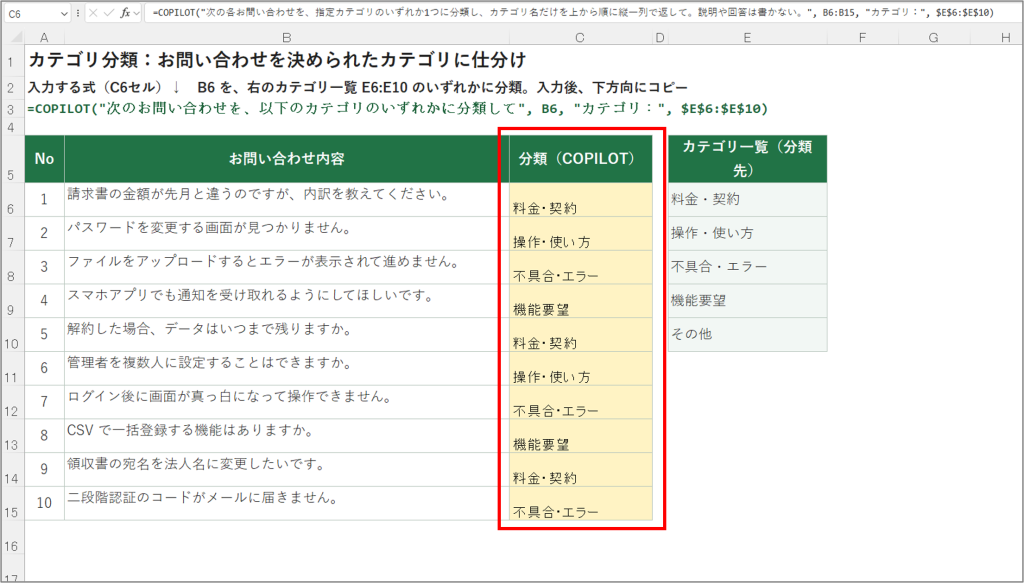Screen dimensions: 1024x583
Task: Select cell C8 result 不具合・エラー
Action: (x=580, y=267)
